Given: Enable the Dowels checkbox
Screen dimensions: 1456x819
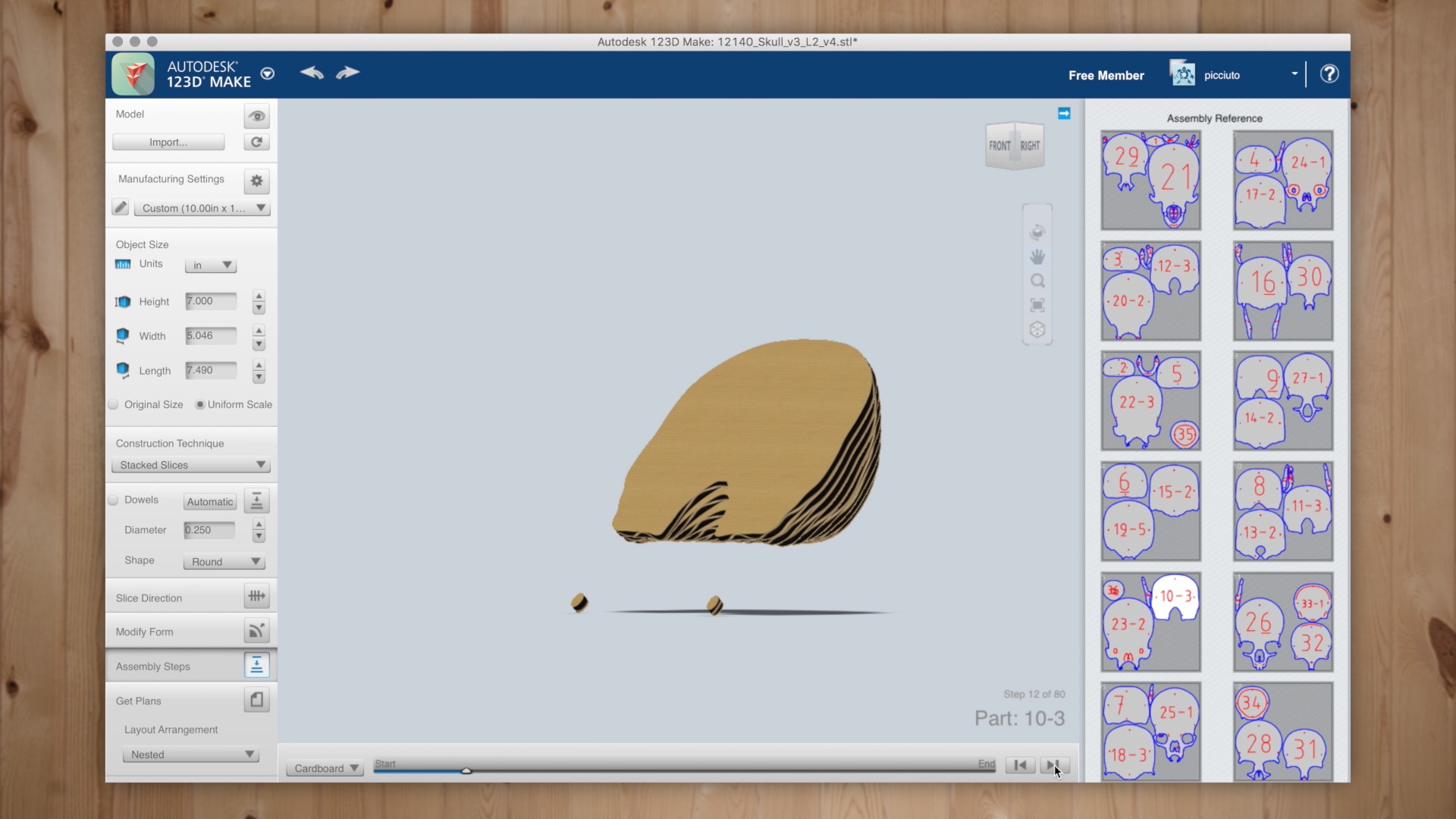Looking at the screenshot, I should 113,500.
